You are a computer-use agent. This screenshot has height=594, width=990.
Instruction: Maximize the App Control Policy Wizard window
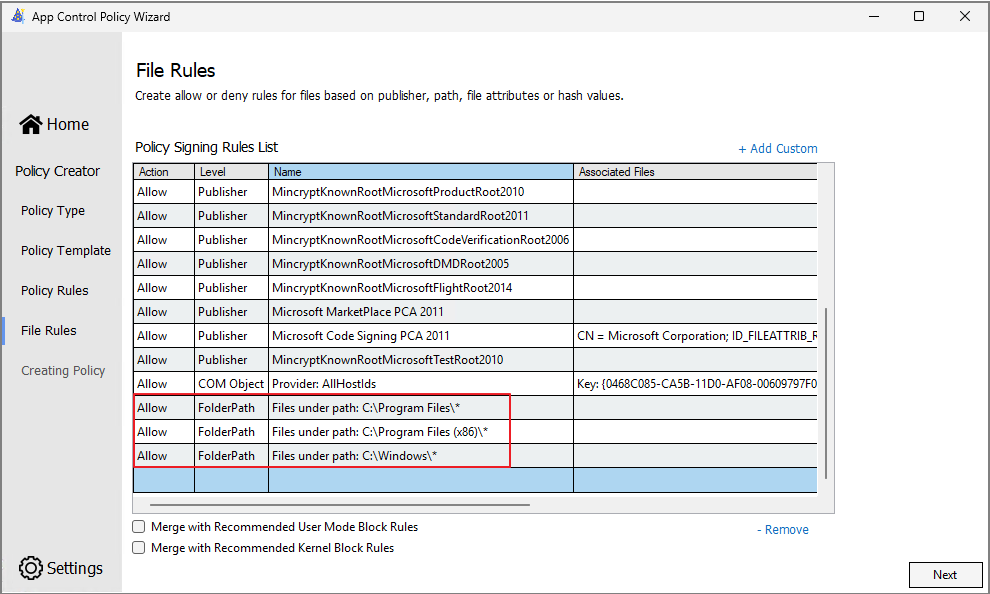tap(919, 16)
